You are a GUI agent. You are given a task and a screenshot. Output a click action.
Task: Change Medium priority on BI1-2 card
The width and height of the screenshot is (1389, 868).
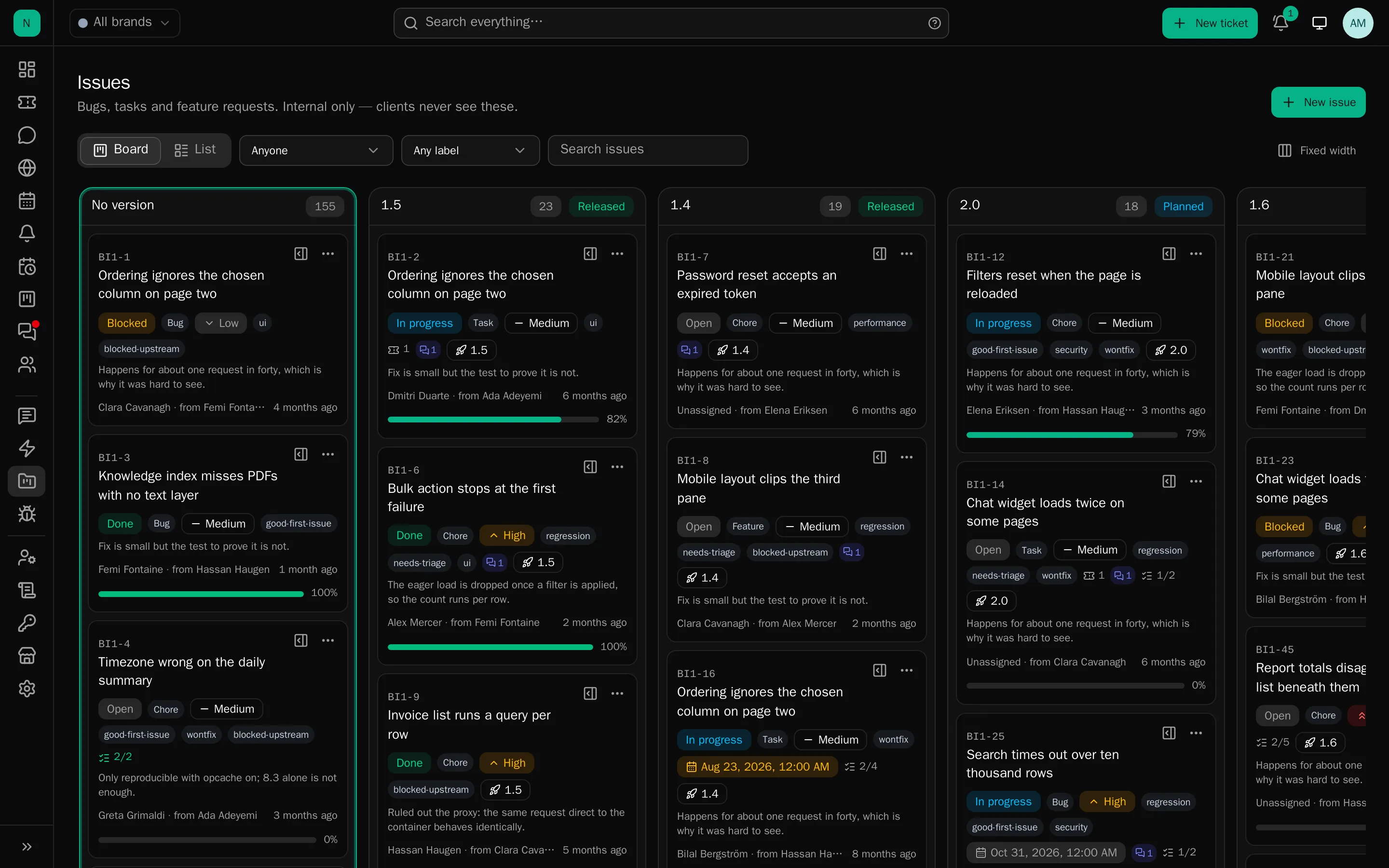tap(541, 323)
